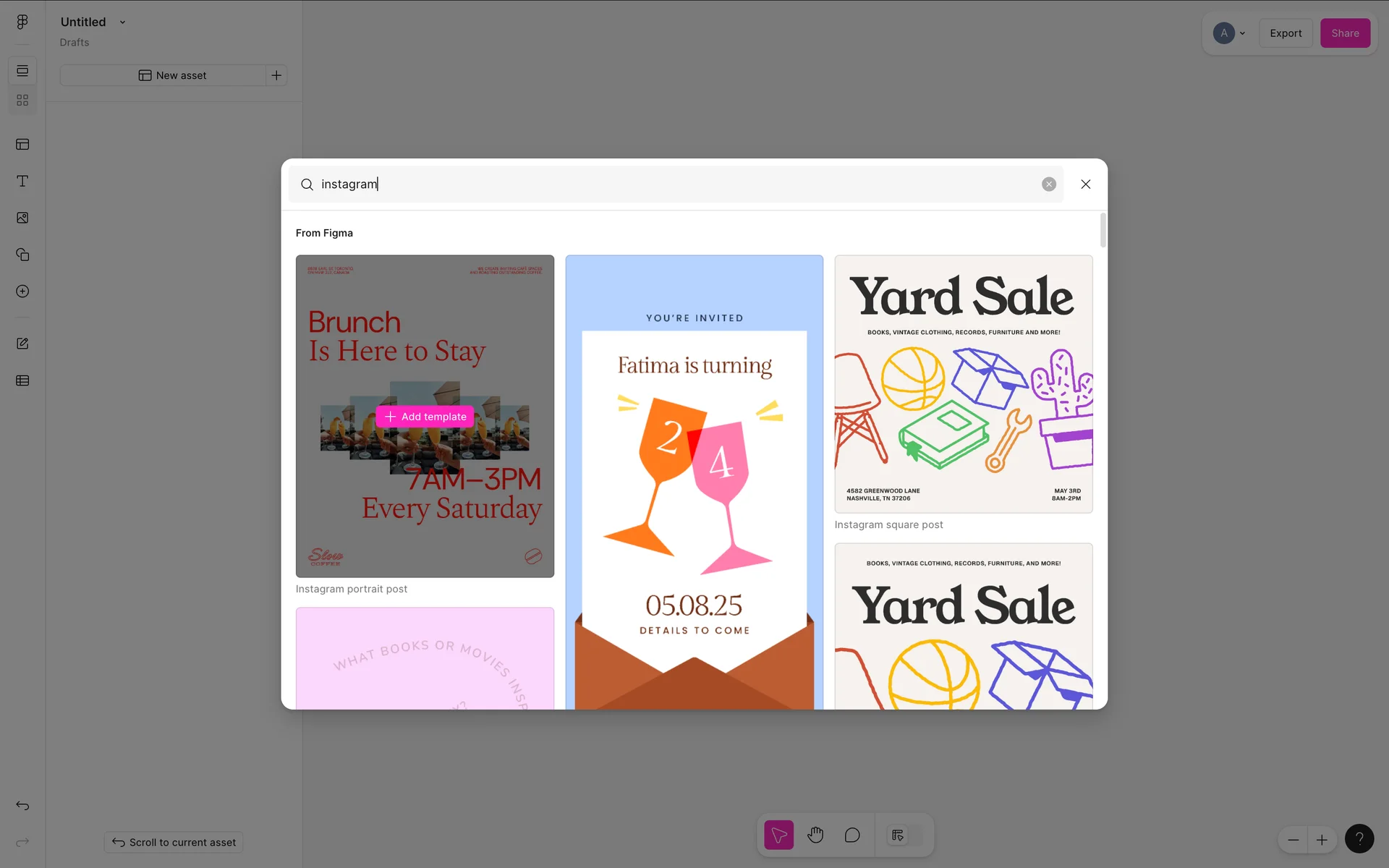Select the Move cursor tool

click(778, 835)
